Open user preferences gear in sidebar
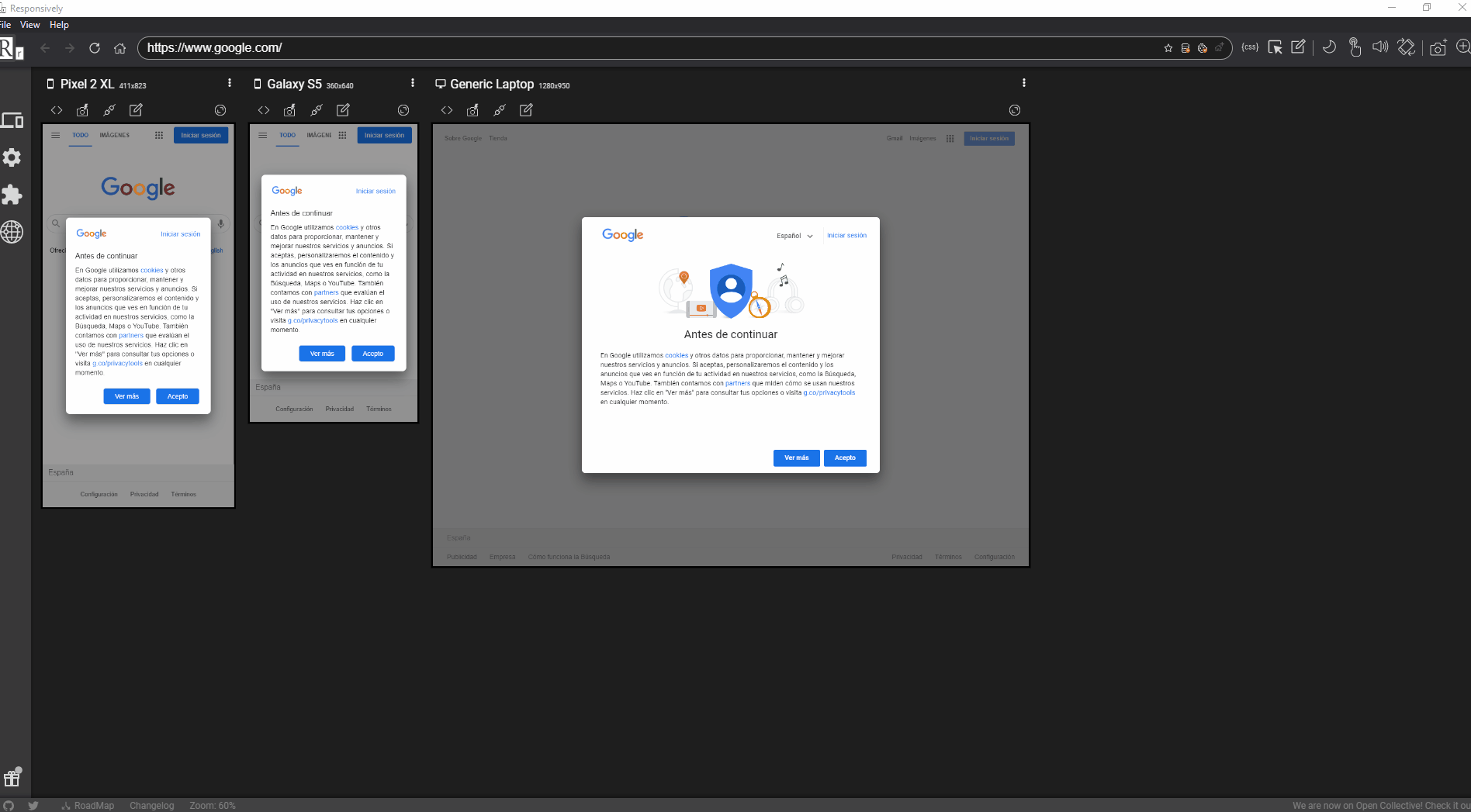The image size is (1471, 812). [x=12, y=157]
